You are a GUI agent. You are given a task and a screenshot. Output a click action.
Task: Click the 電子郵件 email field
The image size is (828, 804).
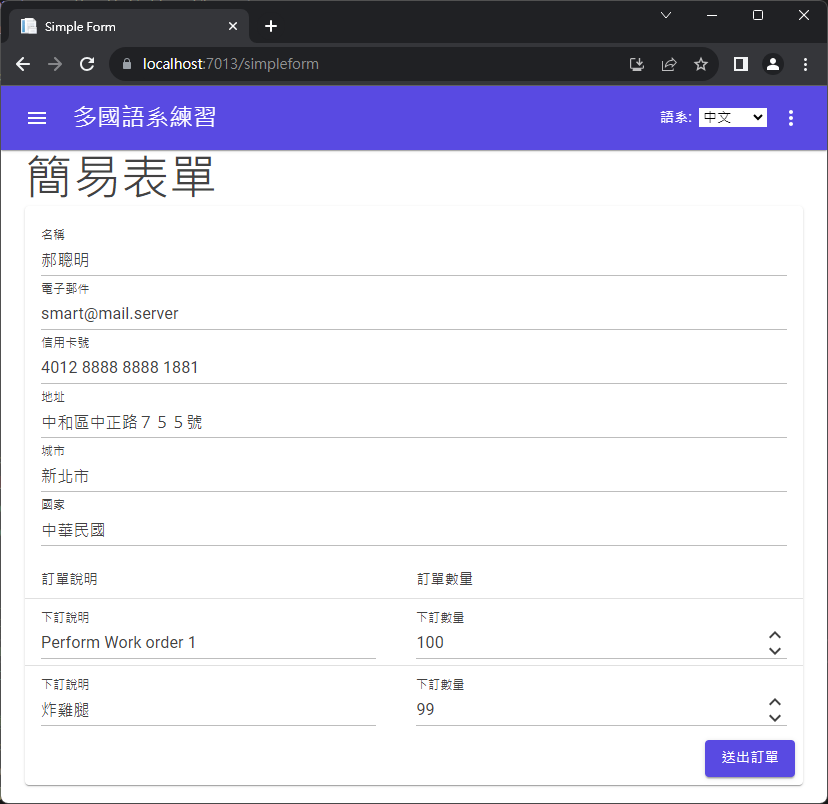(x=413, y=314)
